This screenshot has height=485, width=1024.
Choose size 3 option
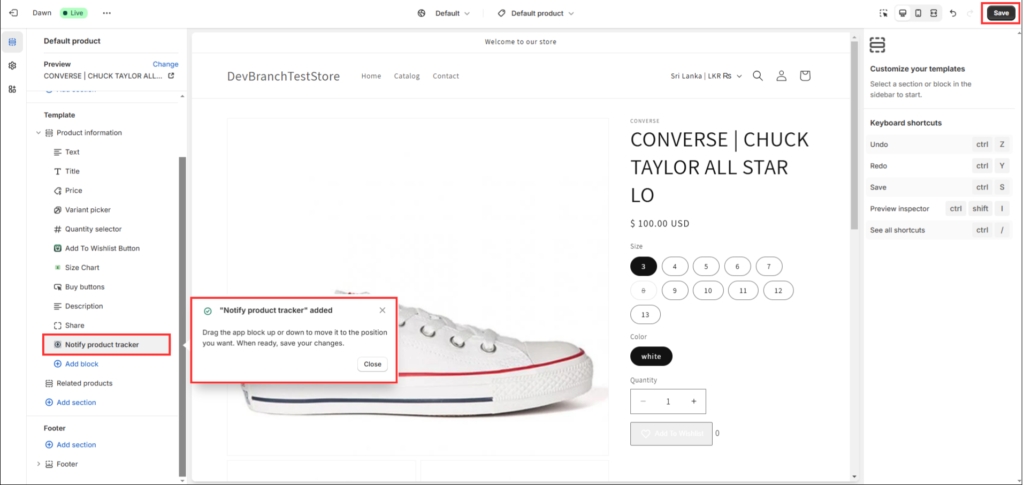(643, 266)
